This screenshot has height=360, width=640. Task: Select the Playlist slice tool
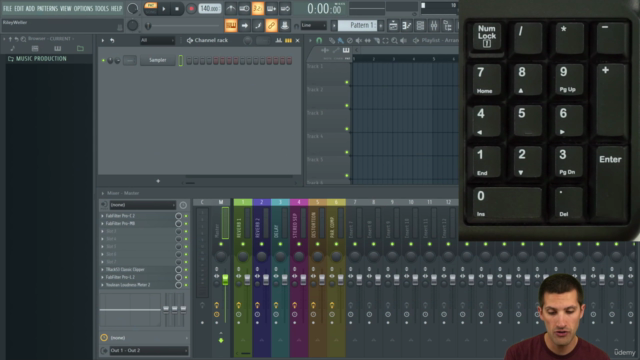tap(377, 40)
